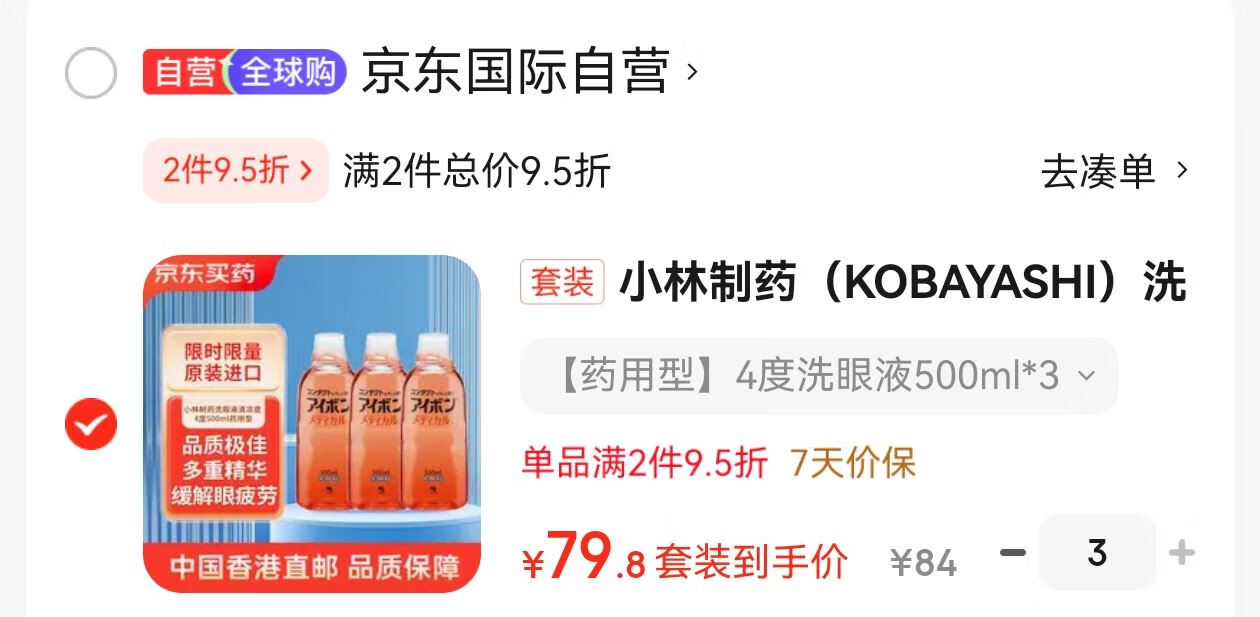Click the arrow next to 京东国际自营
The width and height of the screenshot is (1260, 617).
point(692,72)
